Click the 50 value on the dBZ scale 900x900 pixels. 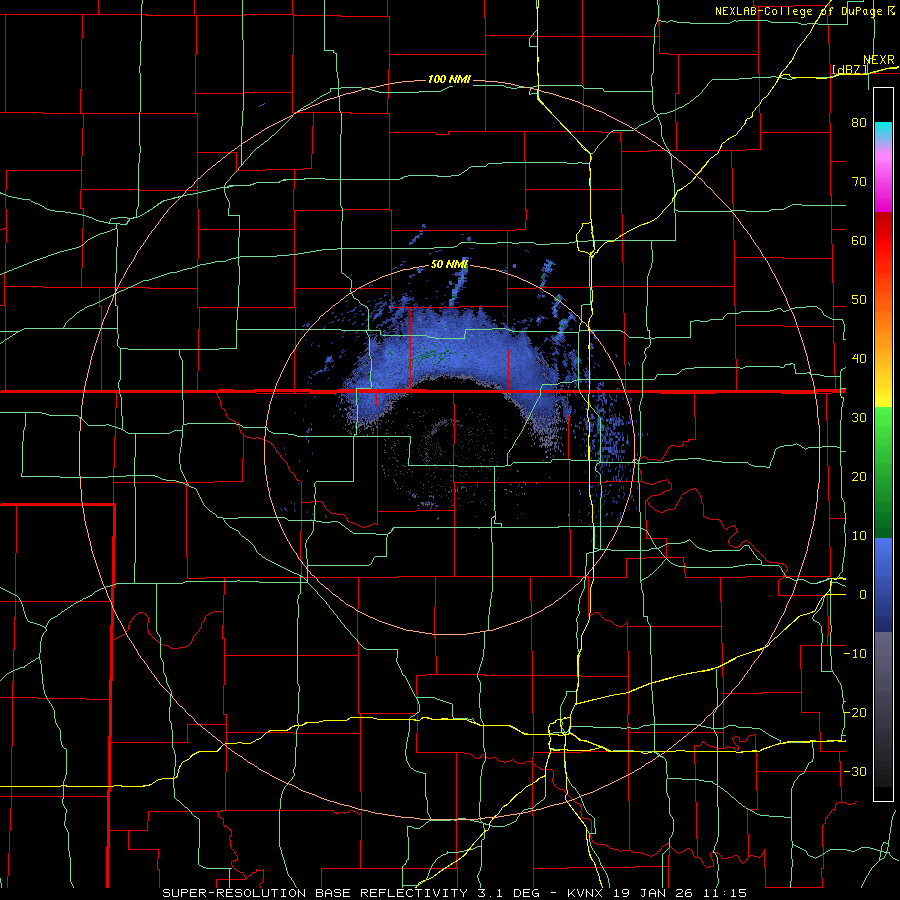coord(859,300)
